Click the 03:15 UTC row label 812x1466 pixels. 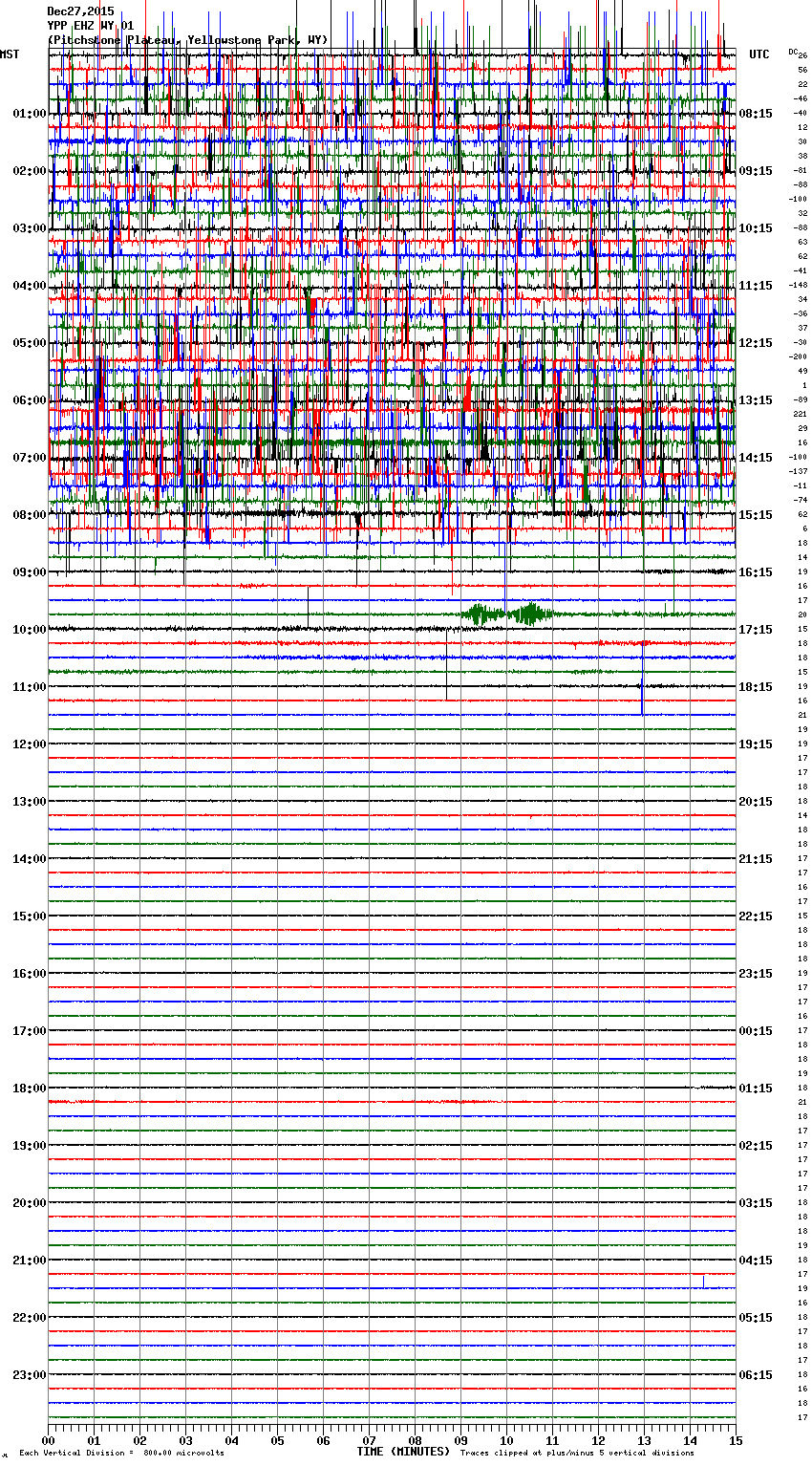point(756,1203)
